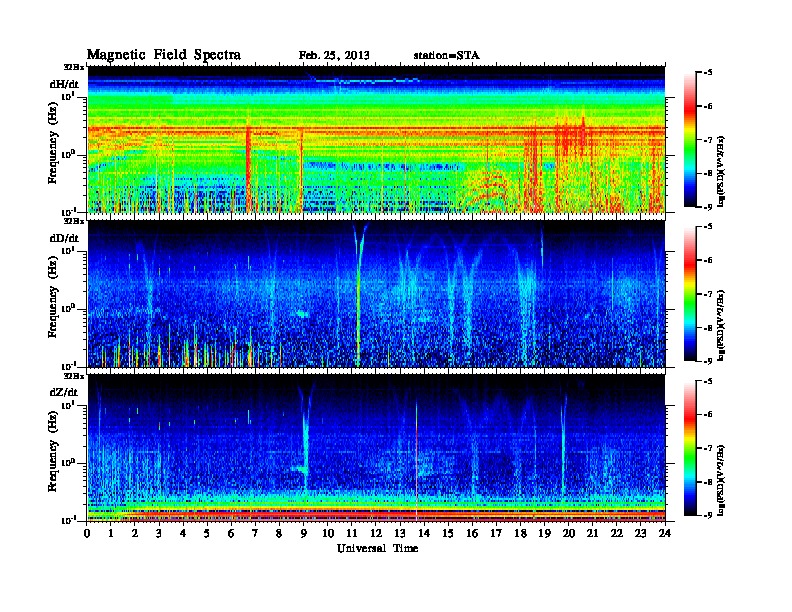Select the 'dZ/dt' panel label
Screen dimensions: 792x612
pyautogui.click(x=64, y=392)
